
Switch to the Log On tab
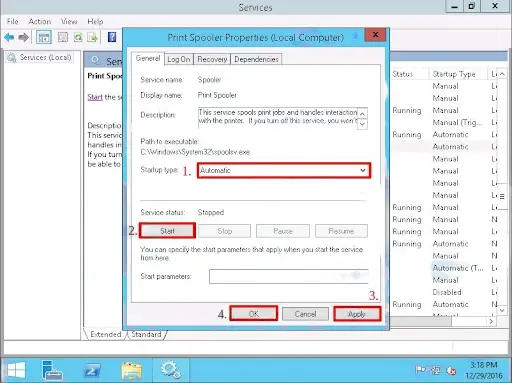(x=179, y=59)
